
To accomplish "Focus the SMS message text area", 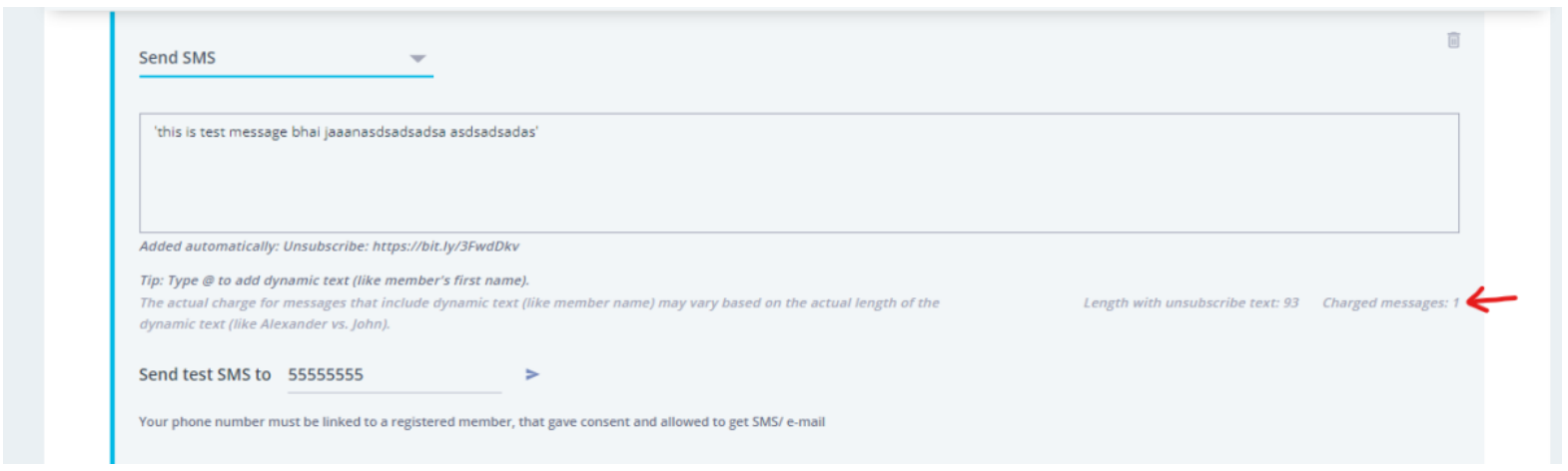I will coord(799,173).
